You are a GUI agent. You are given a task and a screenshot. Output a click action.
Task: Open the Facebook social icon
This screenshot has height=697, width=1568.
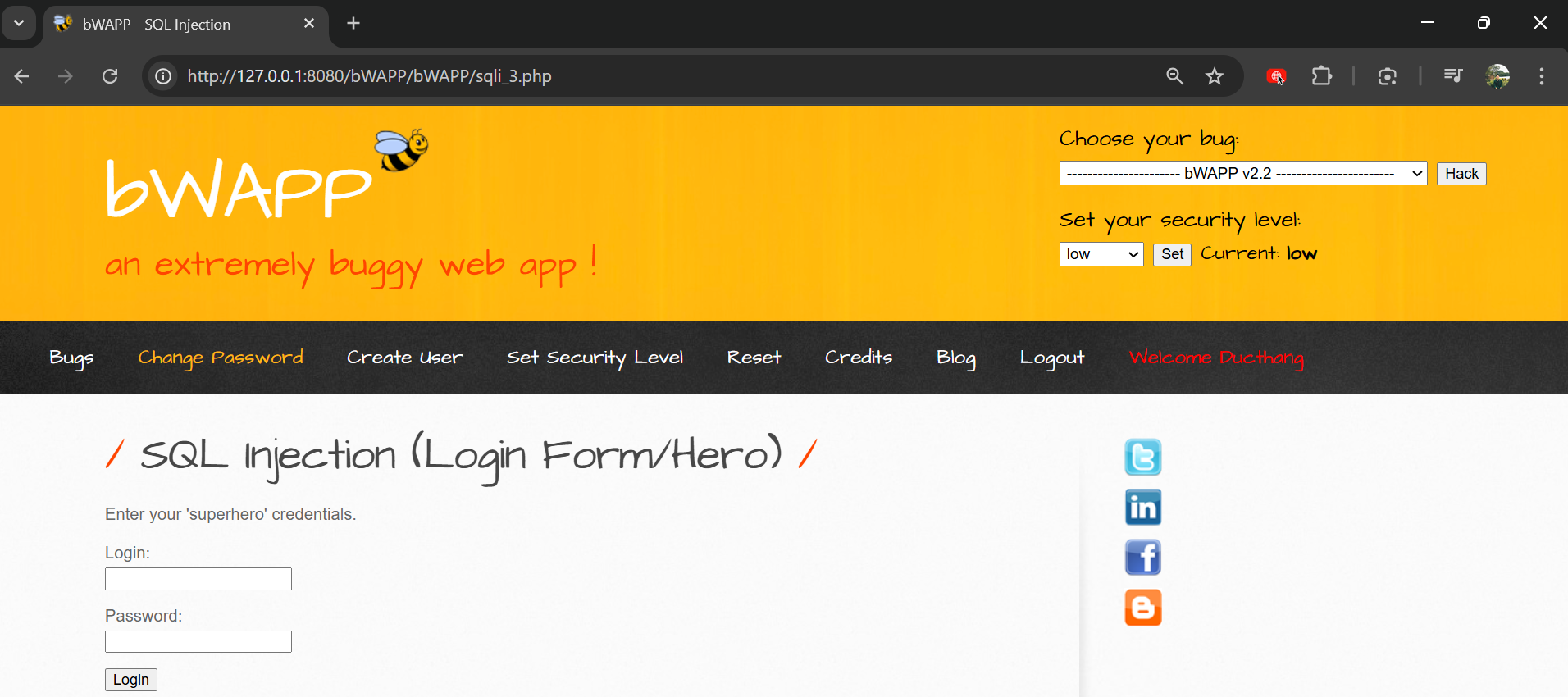[x=1142, y=558]
